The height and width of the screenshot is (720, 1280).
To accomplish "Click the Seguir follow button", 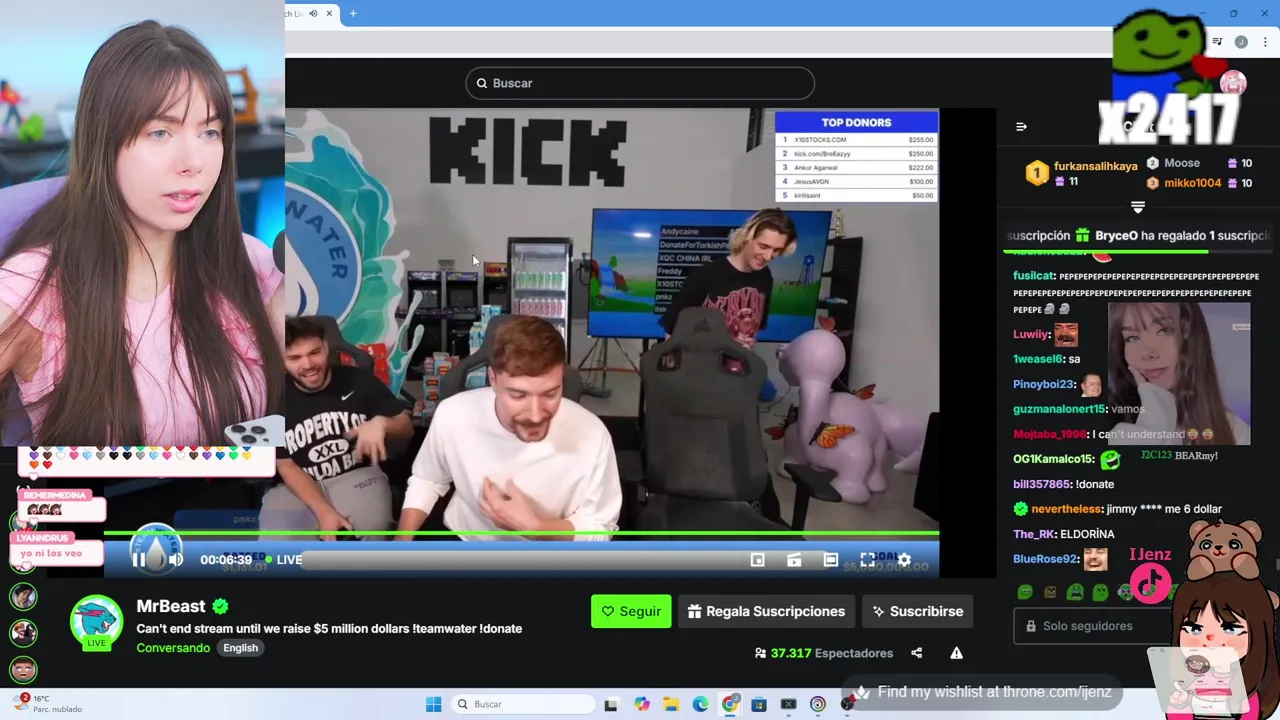I will (631, 611).
